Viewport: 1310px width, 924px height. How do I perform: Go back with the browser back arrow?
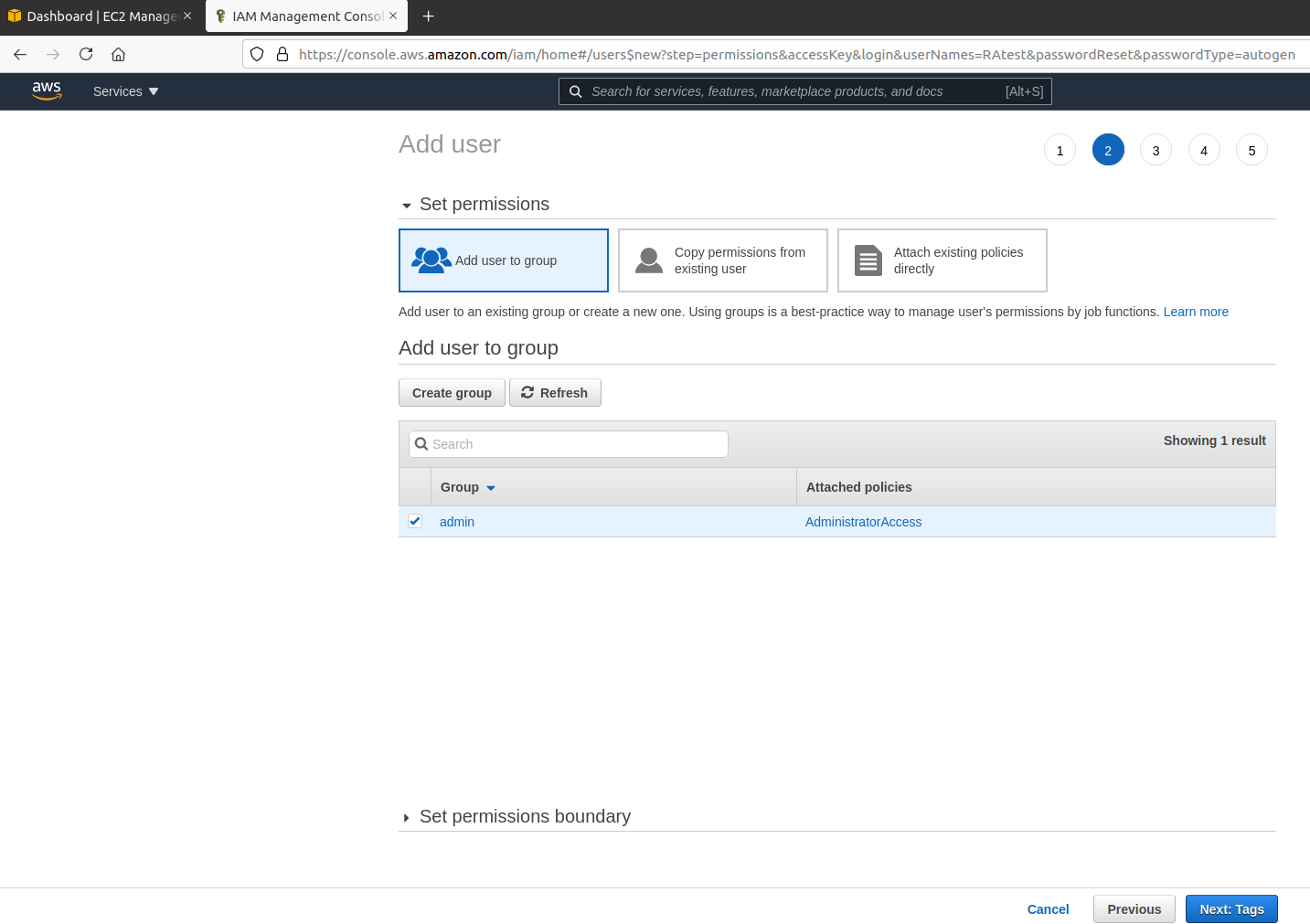[20, 55]
